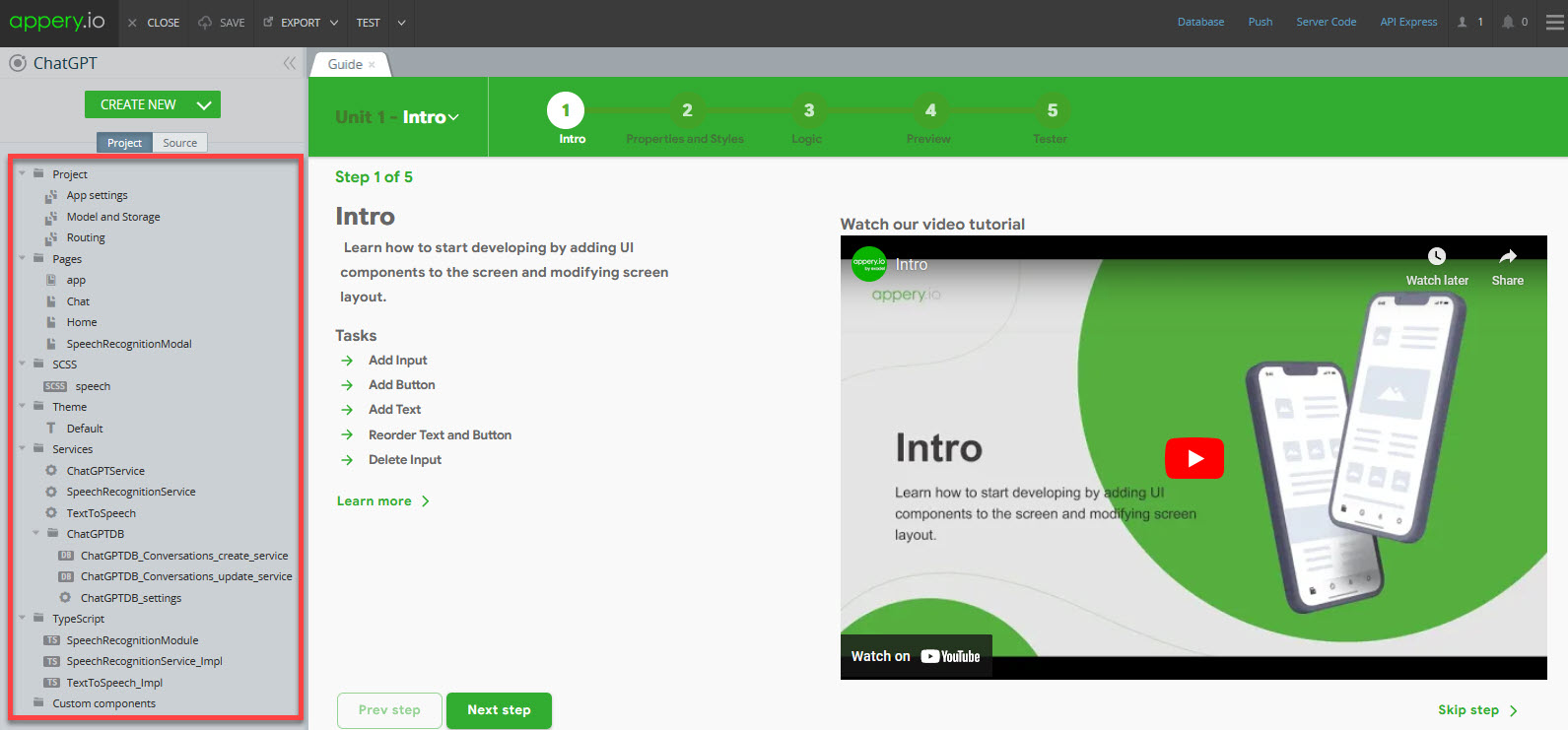This screenshot has width=1568, height=730.
Task: Click the gear icon beside ChatGPTService
Action: coord(51,471)
